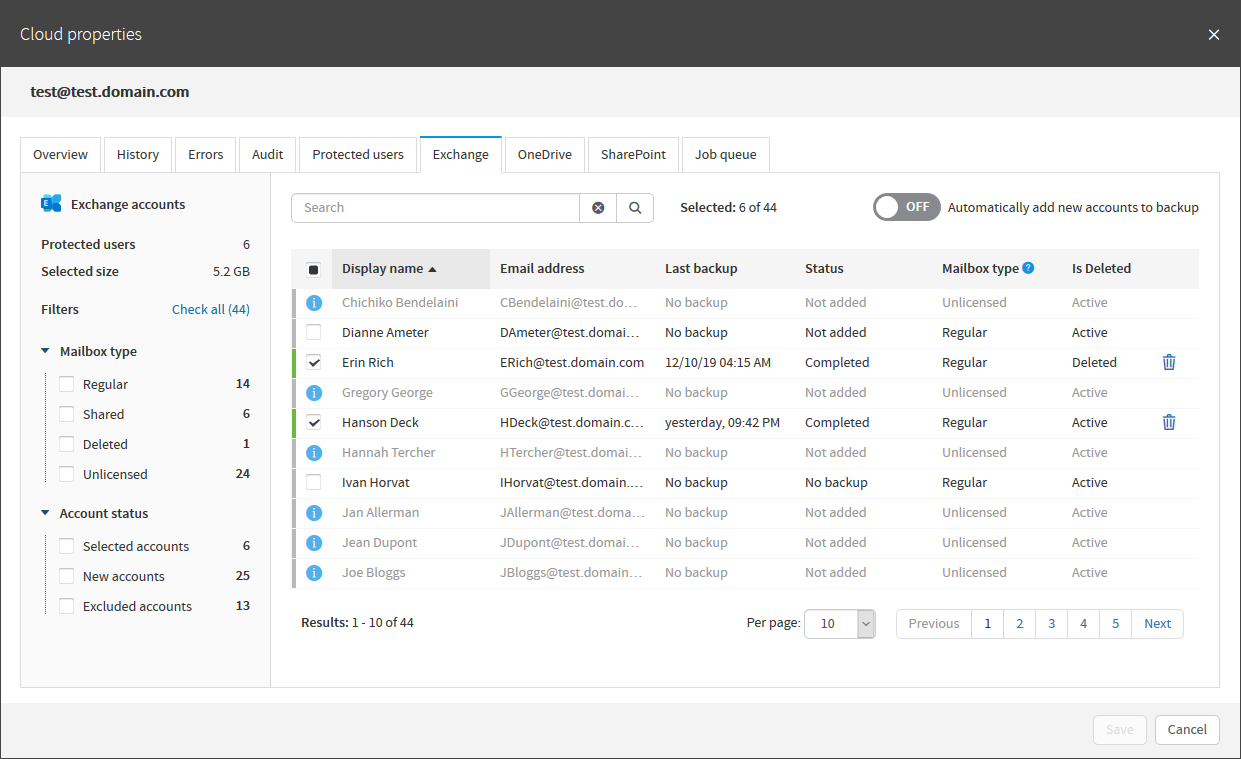Sort by Display name ascending arrow
This screenshot has width=1241, height=759.
[x=432, y=269]
